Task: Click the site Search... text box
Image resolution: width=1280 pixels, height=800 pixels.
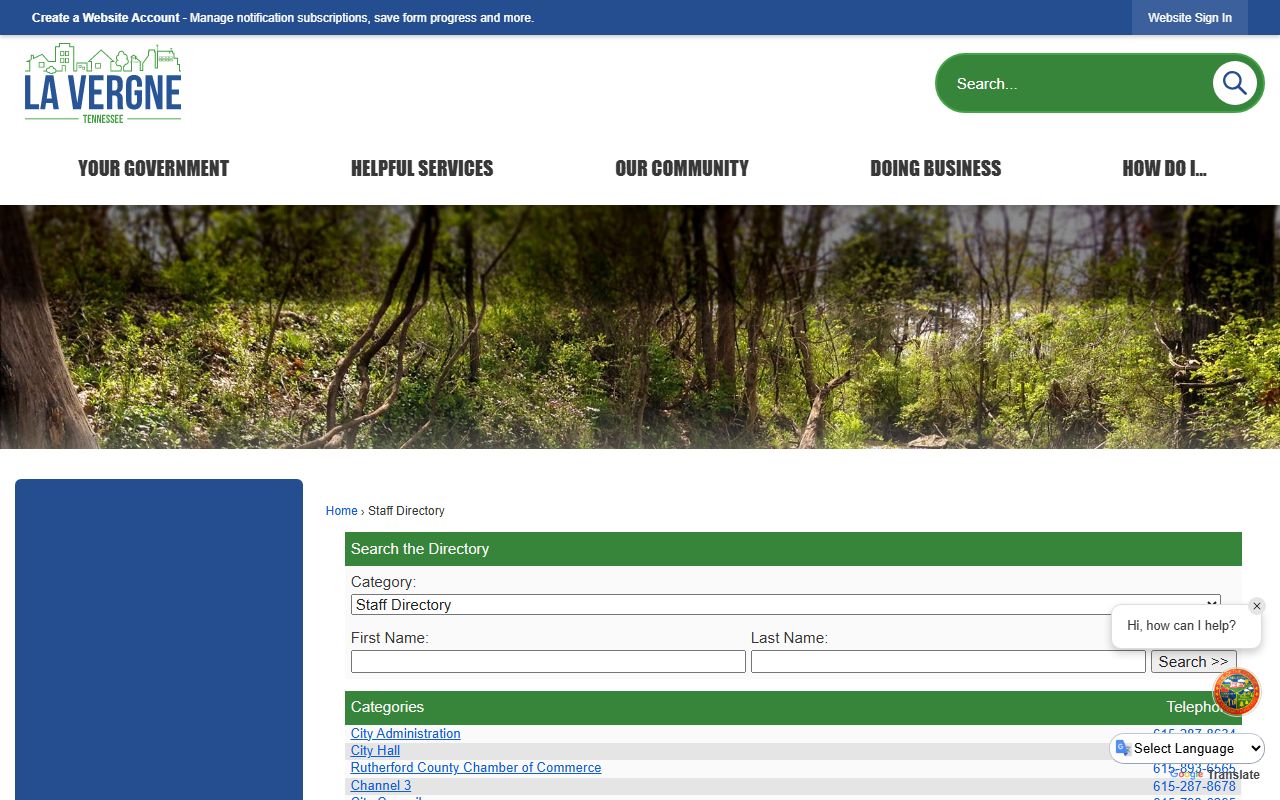Action: tap(1075, 83)
